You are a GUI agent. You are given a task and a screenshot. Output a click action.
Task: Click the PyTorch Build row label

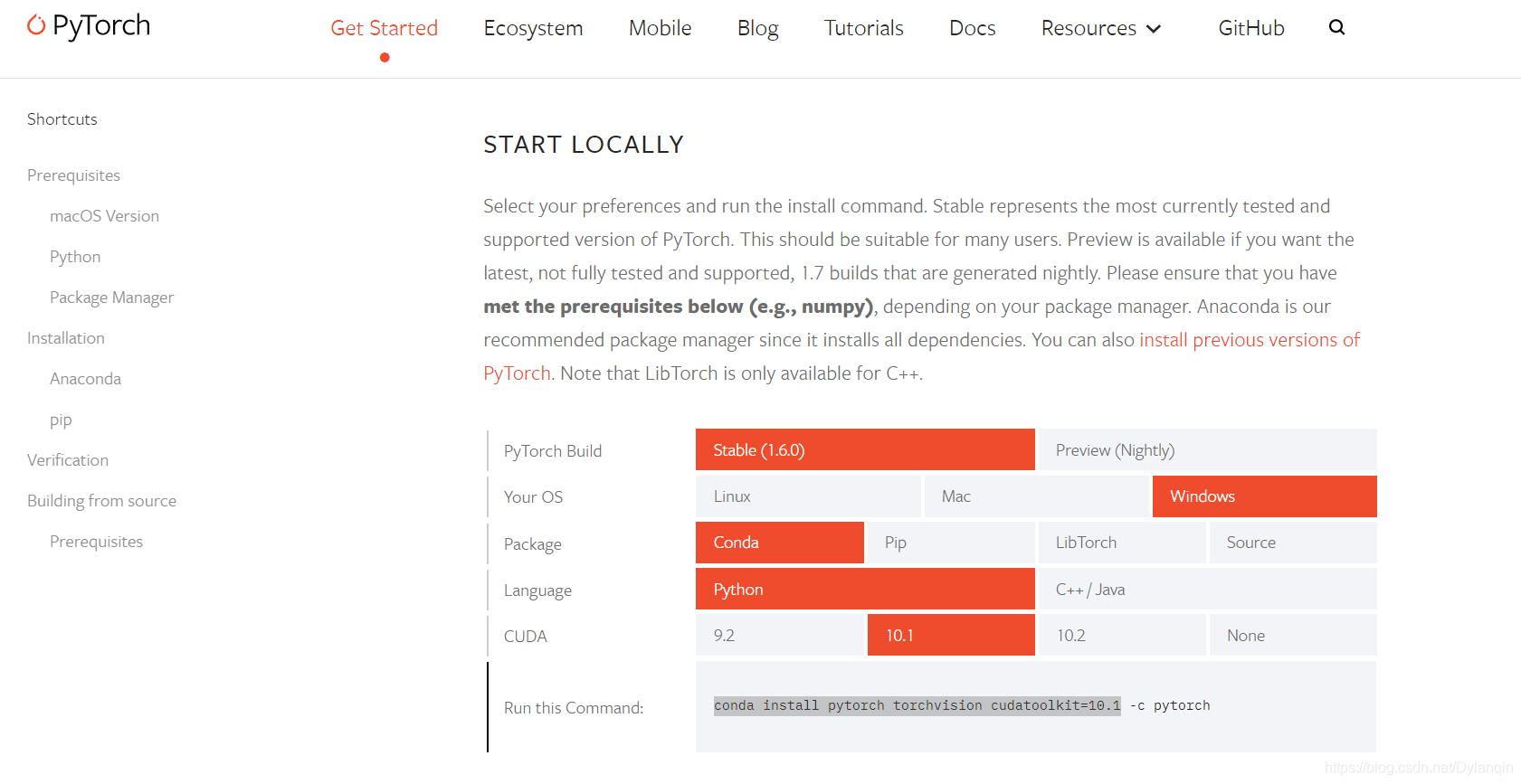click(x=552, y=451)
